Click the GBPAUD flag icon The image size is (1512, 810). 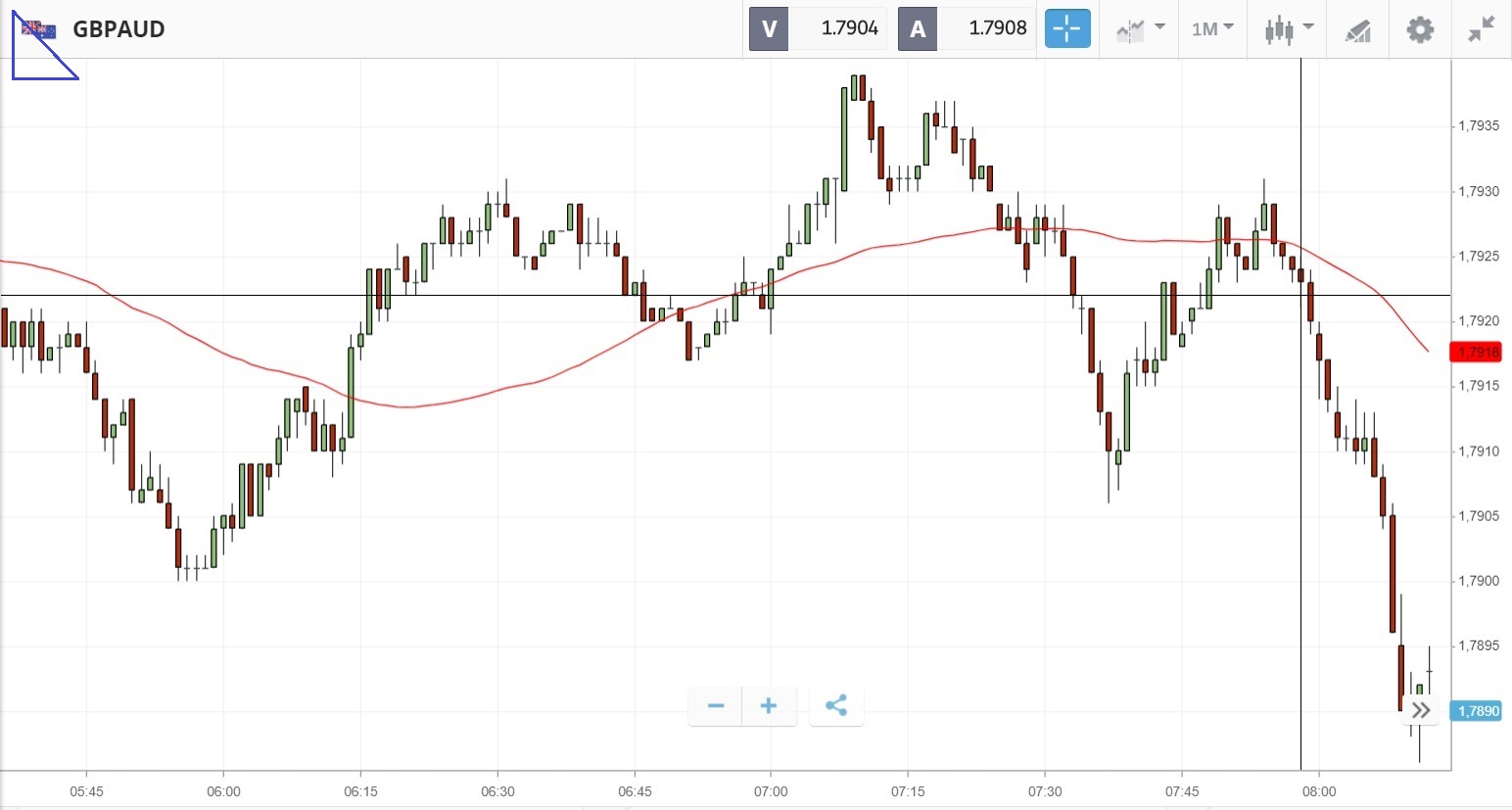click(39, 29)
